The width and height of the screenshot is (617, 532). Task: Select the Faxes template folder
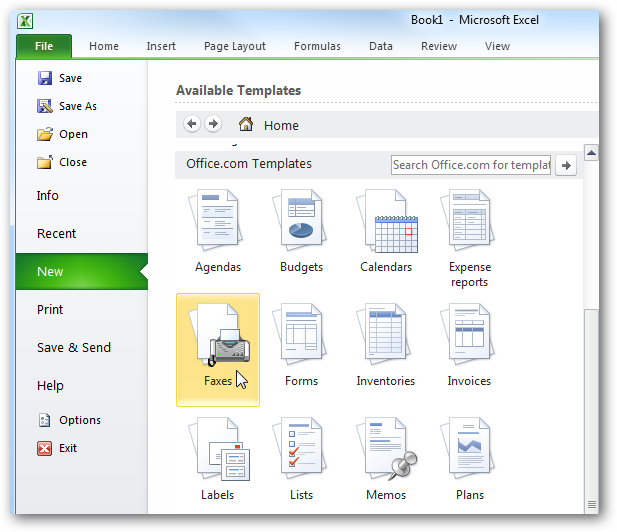218,349
